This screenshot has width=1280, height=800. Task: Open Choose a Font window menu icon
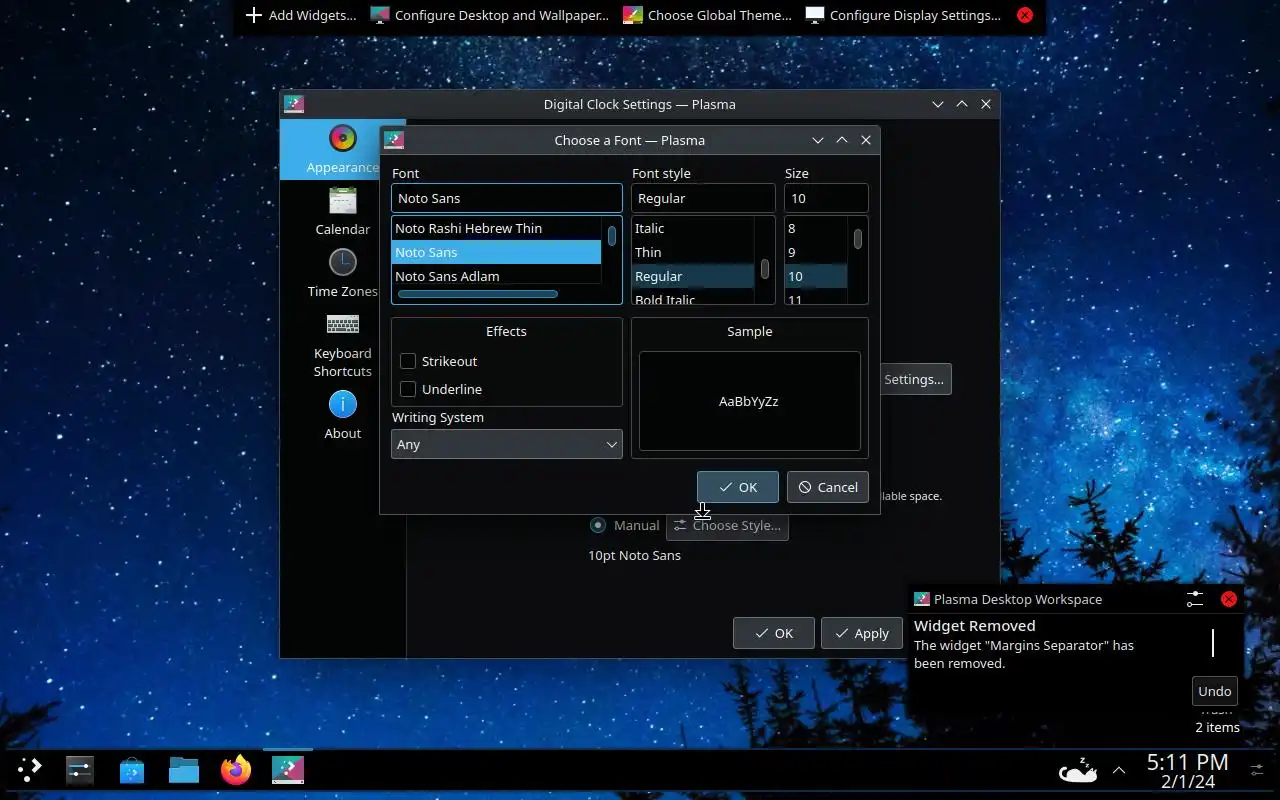click(394, 140)
